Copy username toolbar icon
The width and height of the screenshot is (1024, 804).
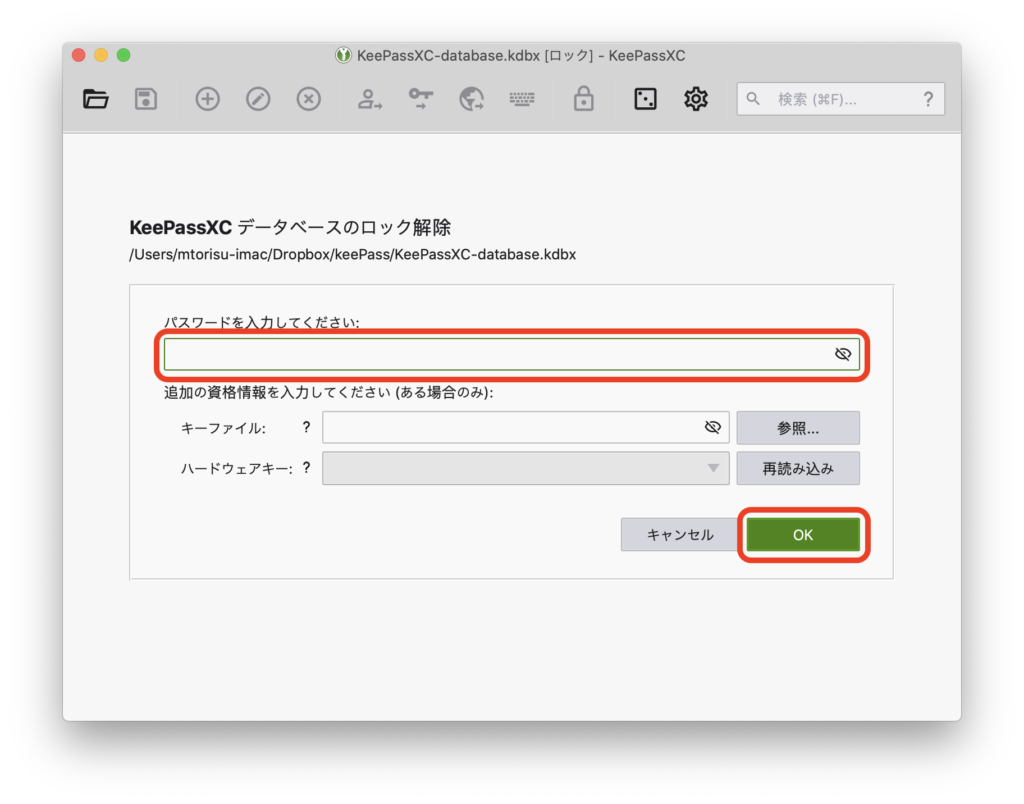tap(370, 99)
